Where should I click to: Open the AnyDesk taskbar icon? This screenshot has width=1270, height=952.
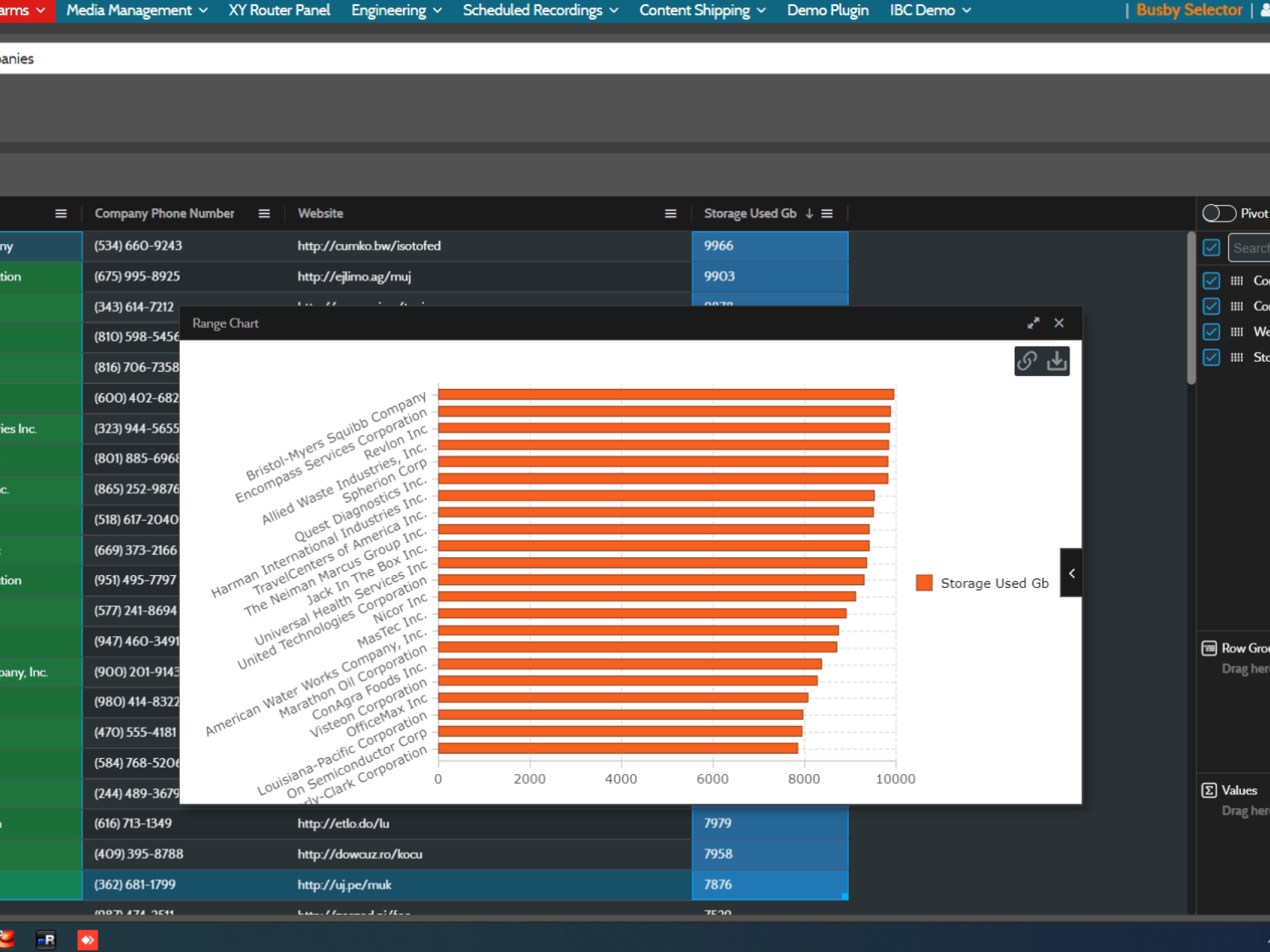(87, 939)
